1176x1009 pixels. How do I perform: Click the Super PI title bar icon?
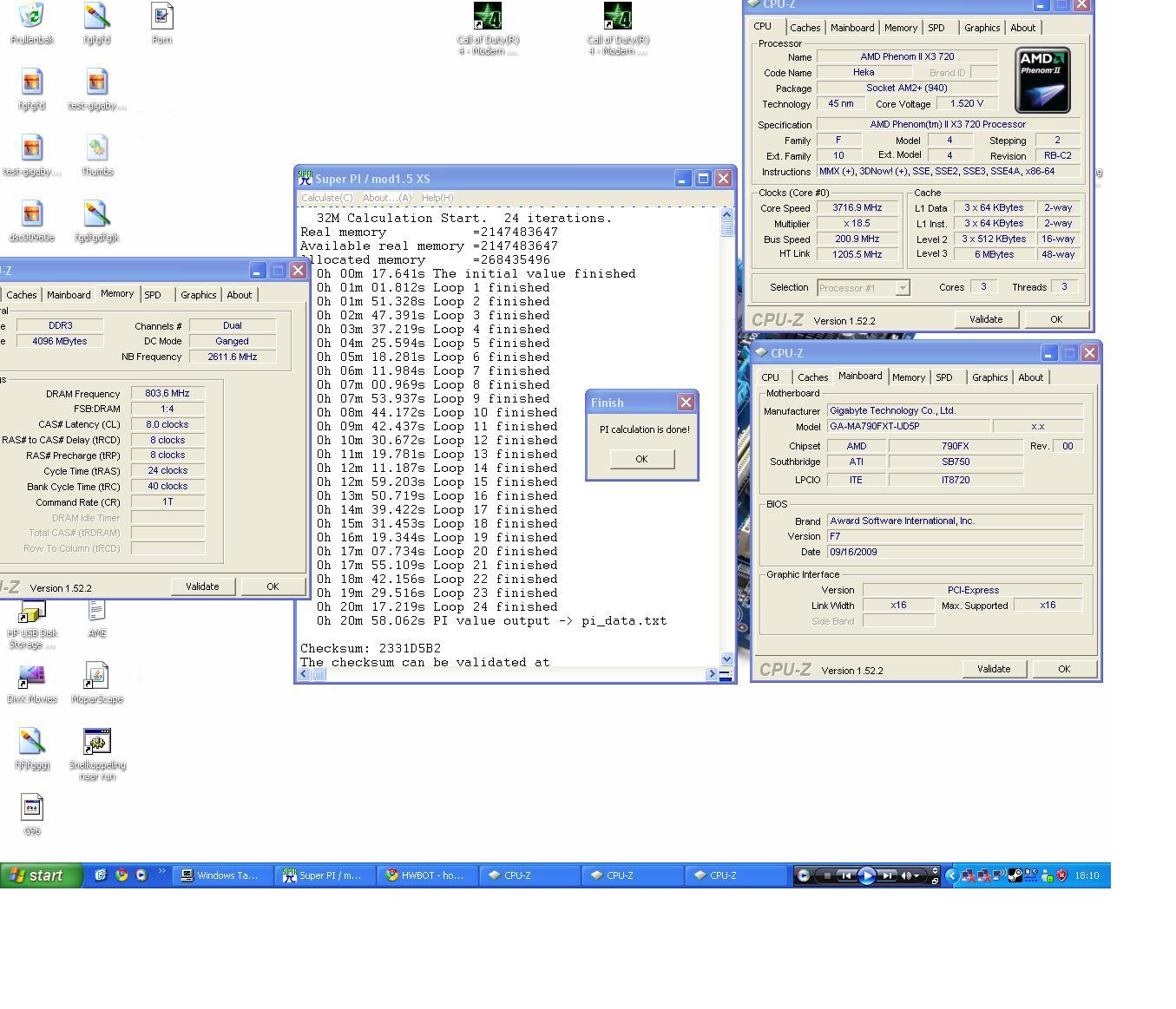coord(305,178)
